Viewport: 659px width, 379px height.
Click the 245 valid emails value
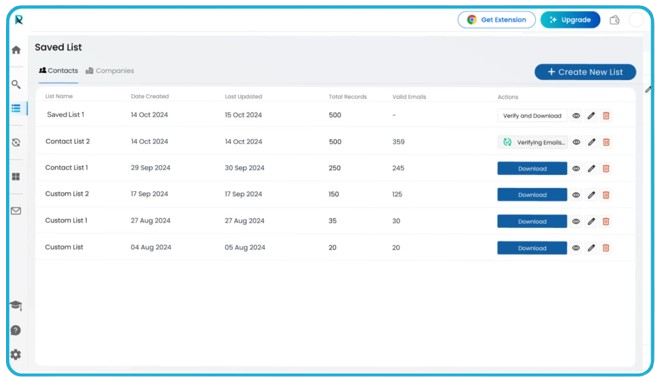[x=398, y=168]
